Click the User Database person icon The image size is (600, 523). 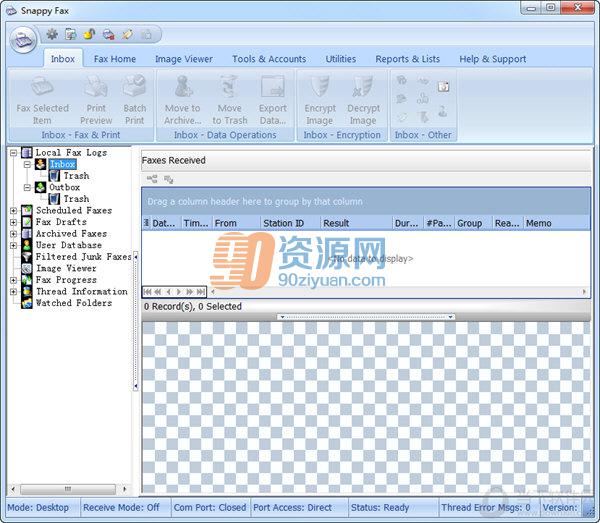27,245
